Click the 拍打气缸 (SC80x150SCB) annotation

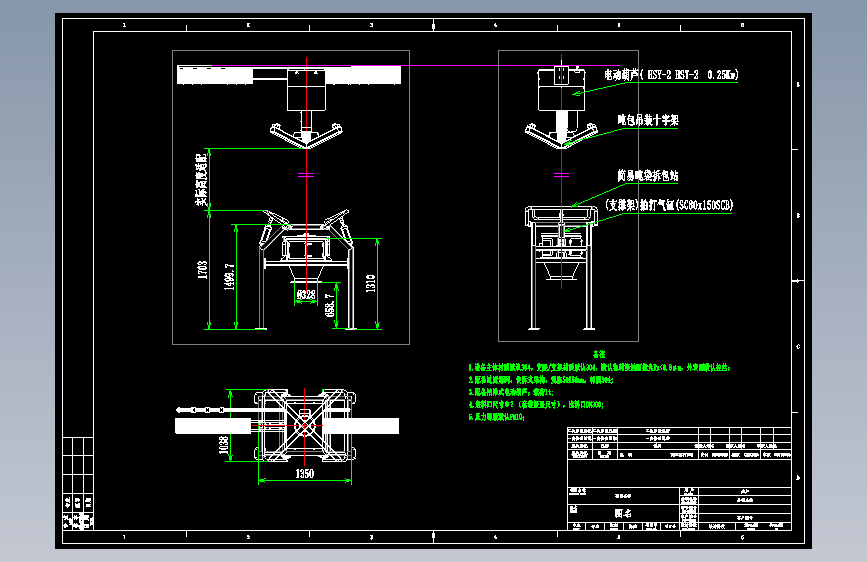(668, 205)
